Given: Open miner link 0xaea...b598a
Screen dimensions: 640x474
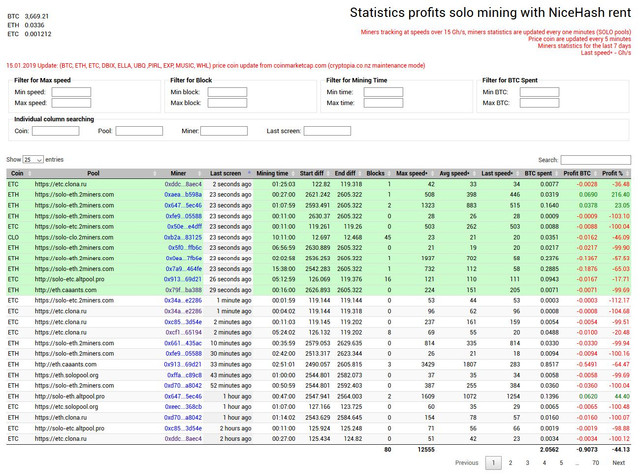Looking at the screenshot, I should (x=183, y=195).
